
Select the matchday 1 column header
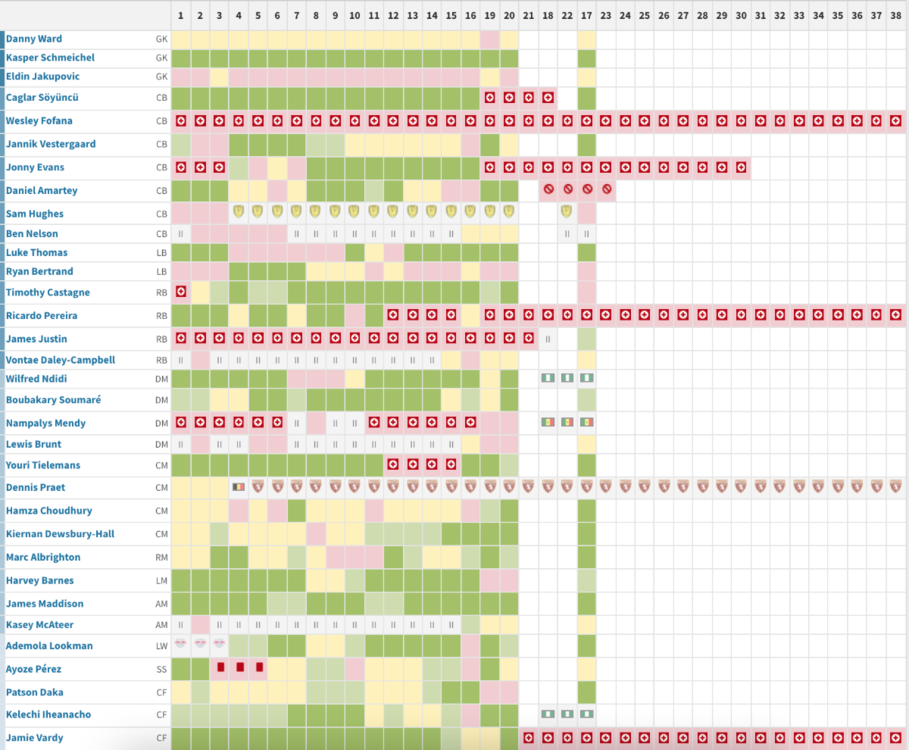(181, 16)
